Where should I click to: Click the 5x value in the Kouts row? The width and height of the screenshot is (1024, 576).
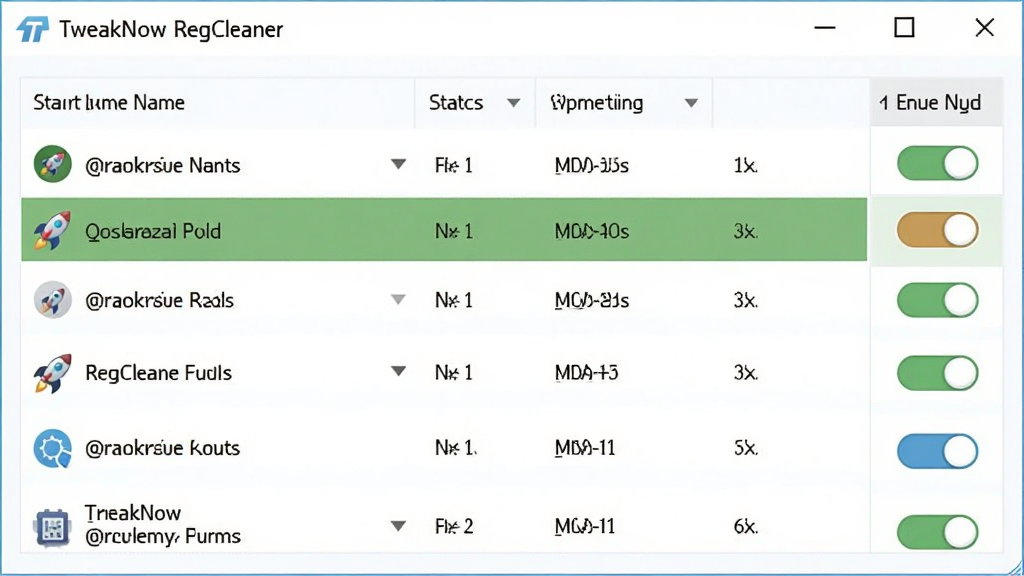point(745,448)
